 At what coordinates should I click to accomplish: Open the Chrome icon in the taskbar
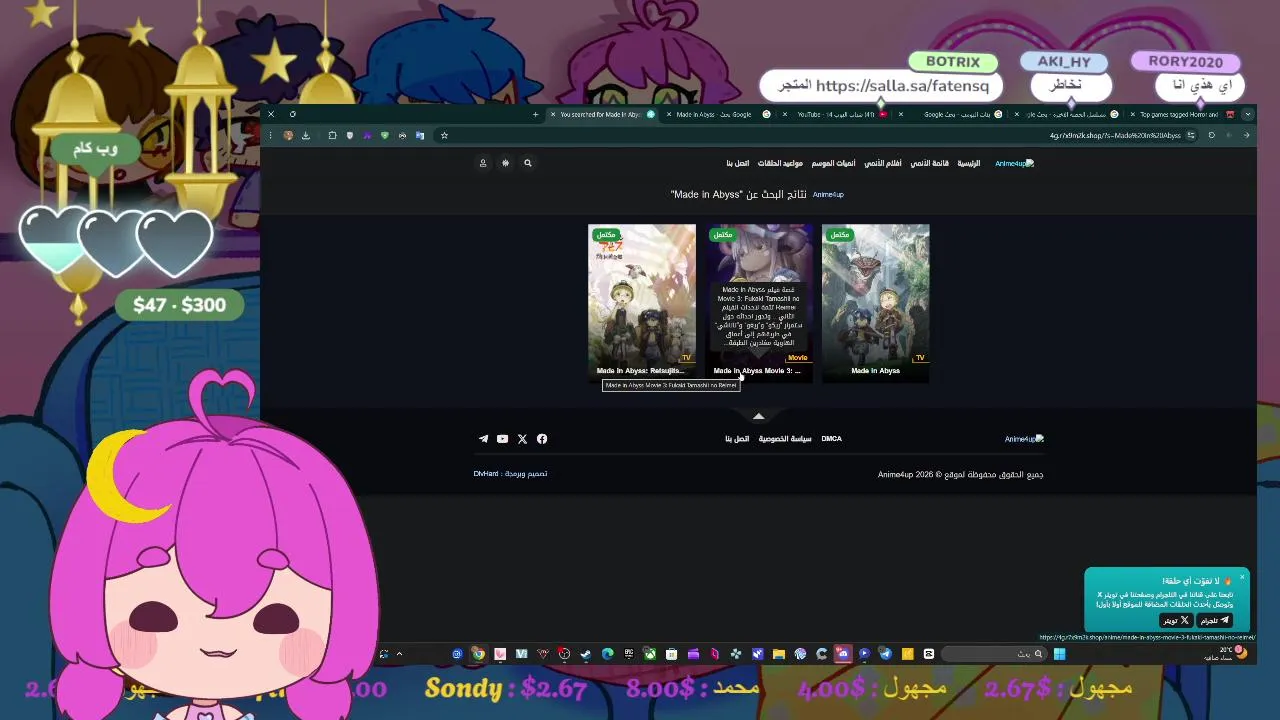pyautogui.click(x=478, y=654)
